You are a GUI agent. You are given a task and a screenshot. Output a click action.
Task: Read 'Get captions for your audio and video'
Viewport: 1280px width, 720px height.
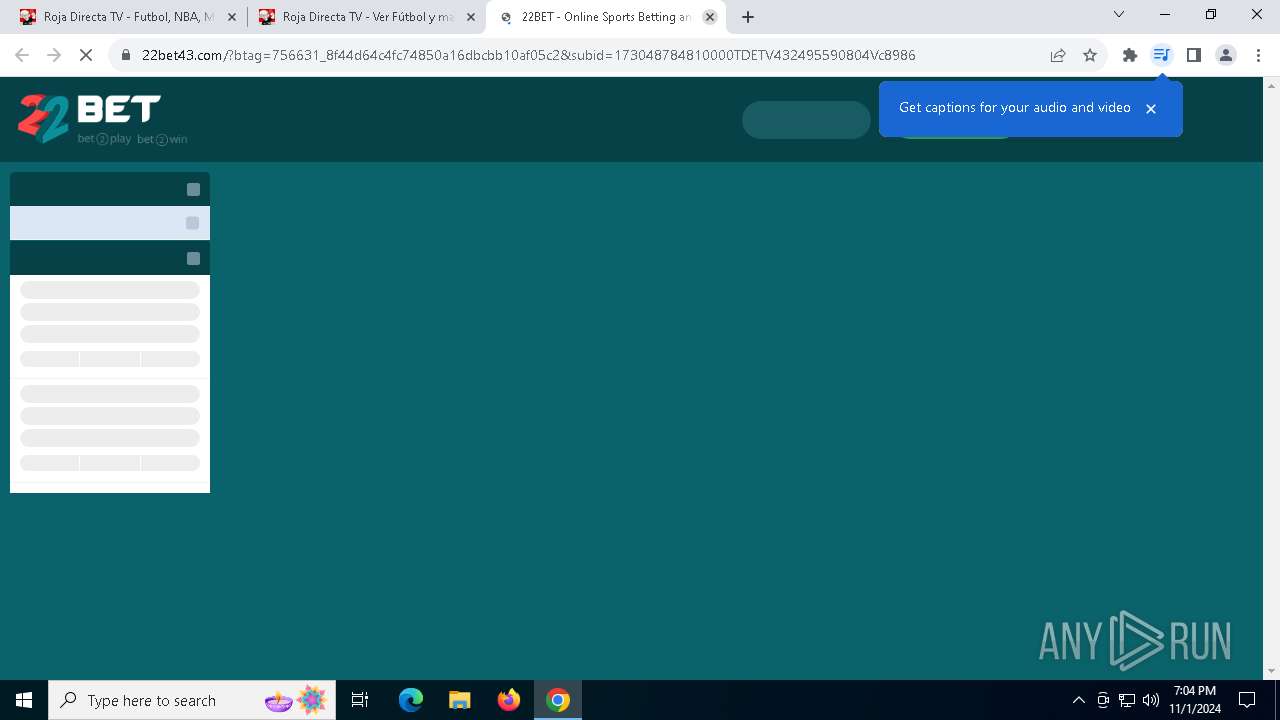1014,107
